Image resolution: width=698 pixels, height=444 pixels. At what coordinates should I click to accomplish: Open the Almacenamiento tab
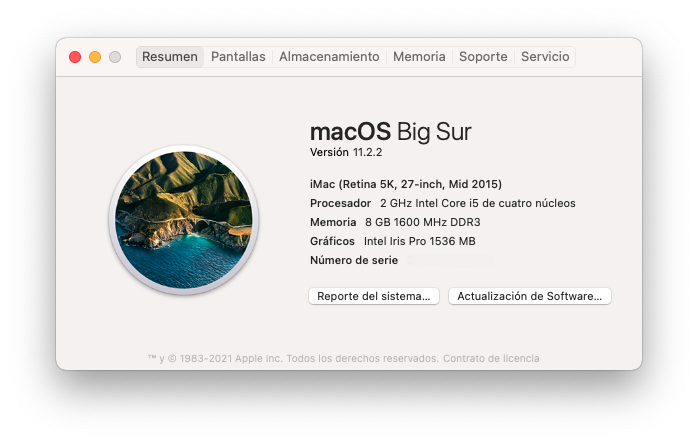point(329,57)
